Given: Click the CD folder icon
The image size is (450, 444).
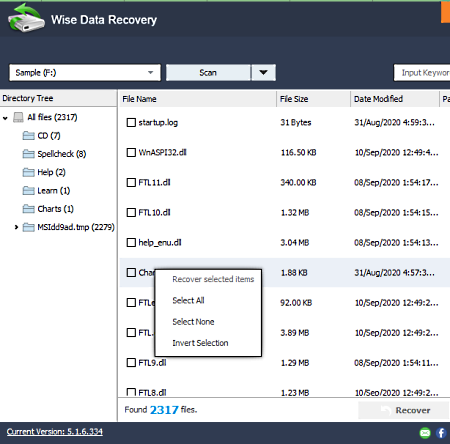Looking at the screenshot, I should 28,136.
